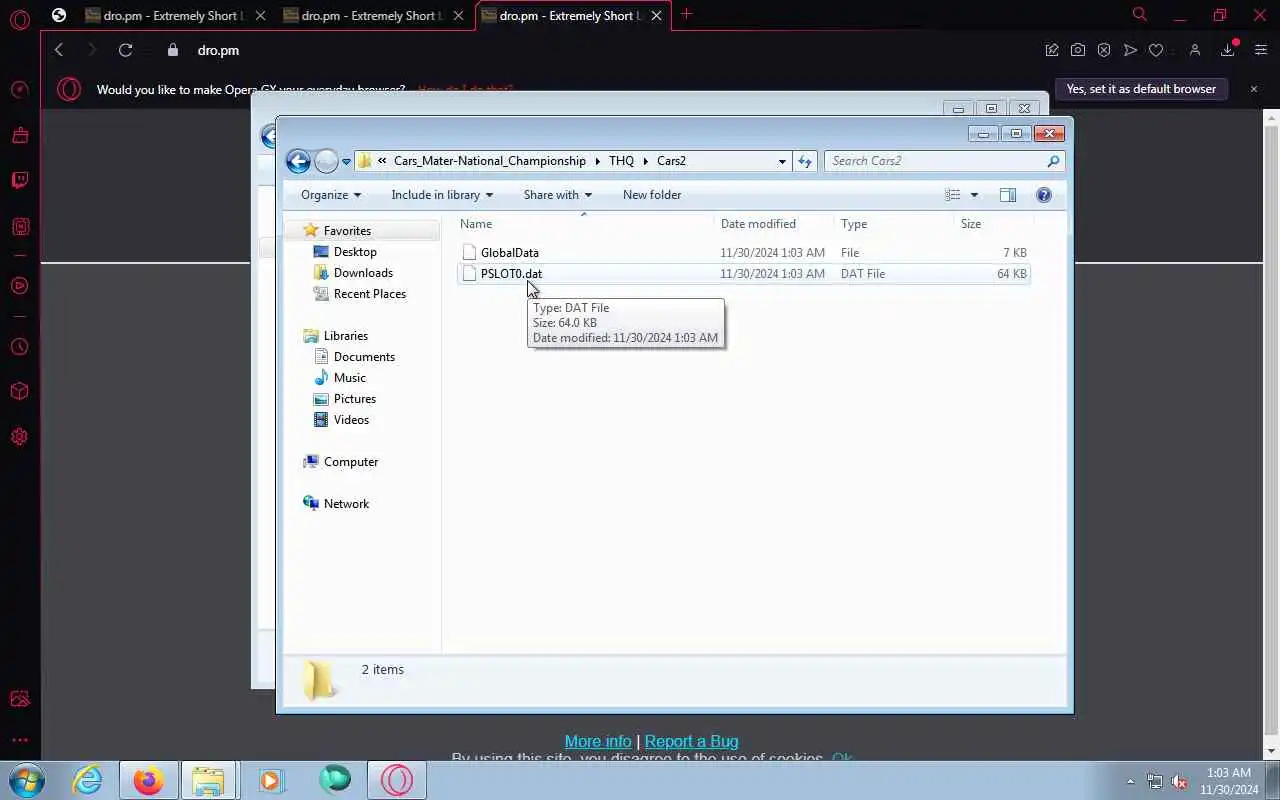
Task: Click the padlock site info icon
Action: tap(172, 50)
